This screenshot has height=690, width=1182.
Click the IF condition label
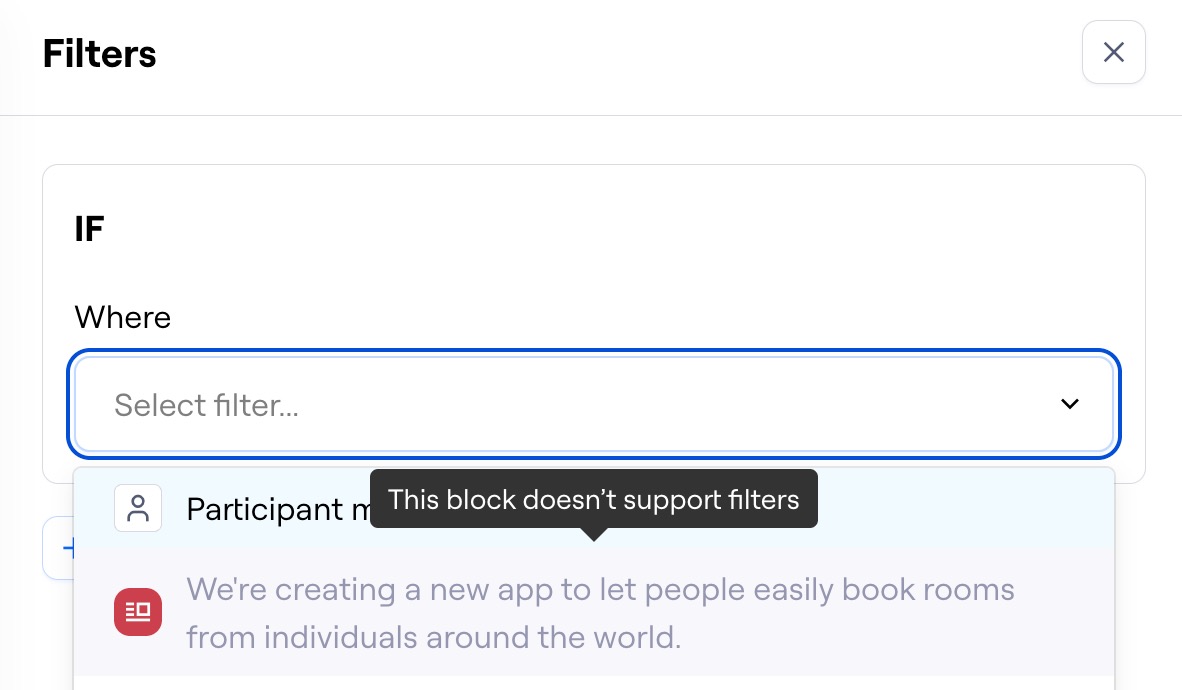pyautogui.click(x=89, y=229)
